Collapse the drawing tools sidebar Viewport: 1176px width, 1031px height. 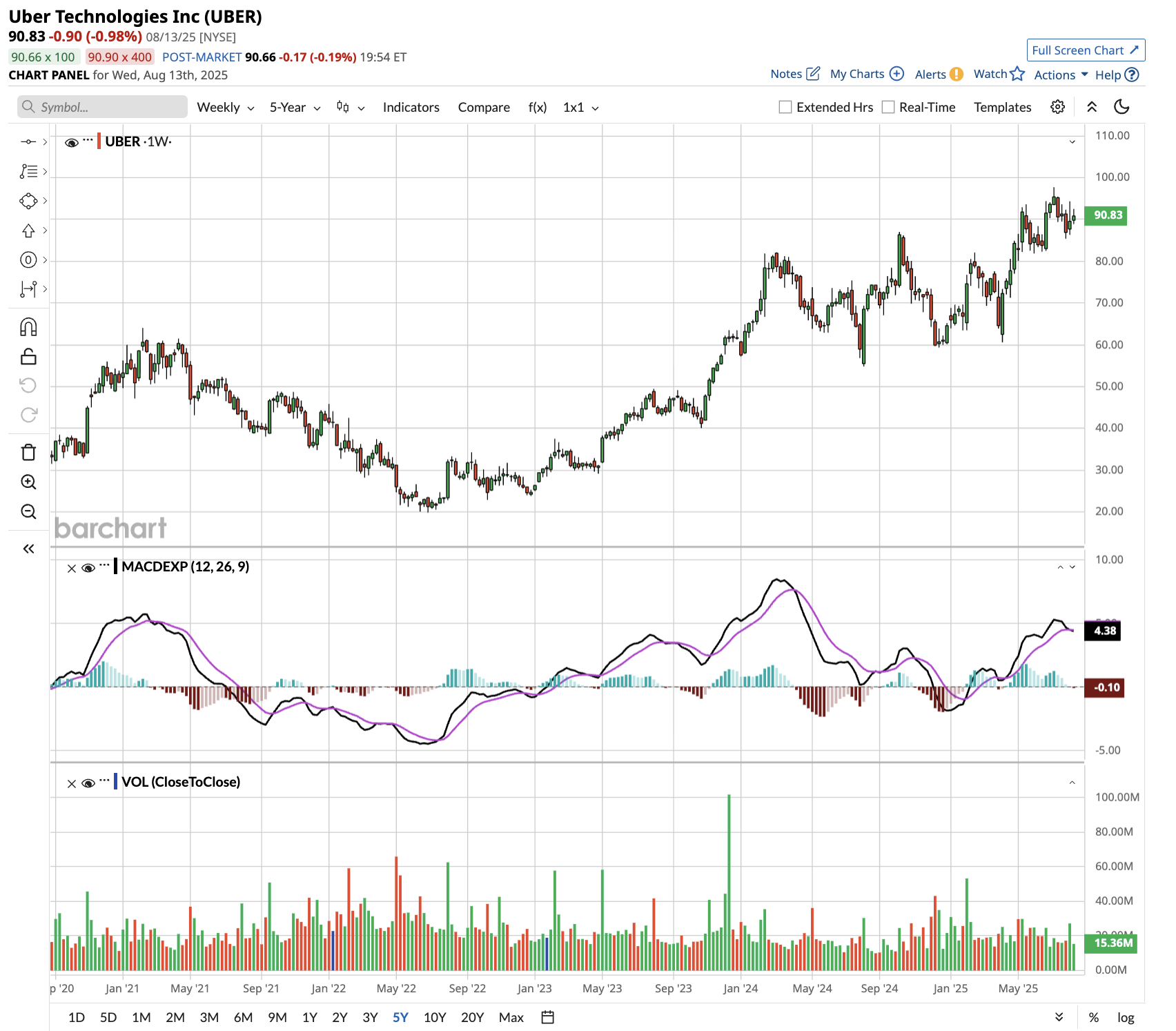28,549
